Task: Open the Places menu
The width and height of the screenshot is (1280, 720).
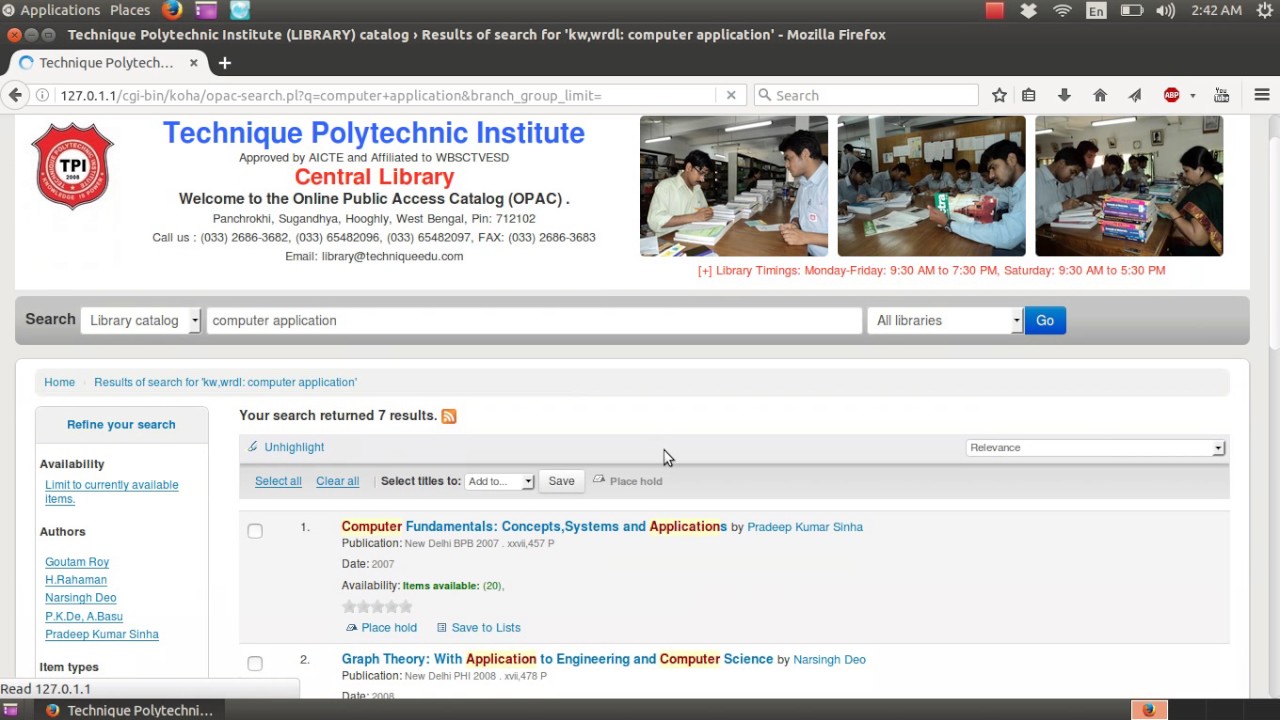Action: tap(130, 10)
